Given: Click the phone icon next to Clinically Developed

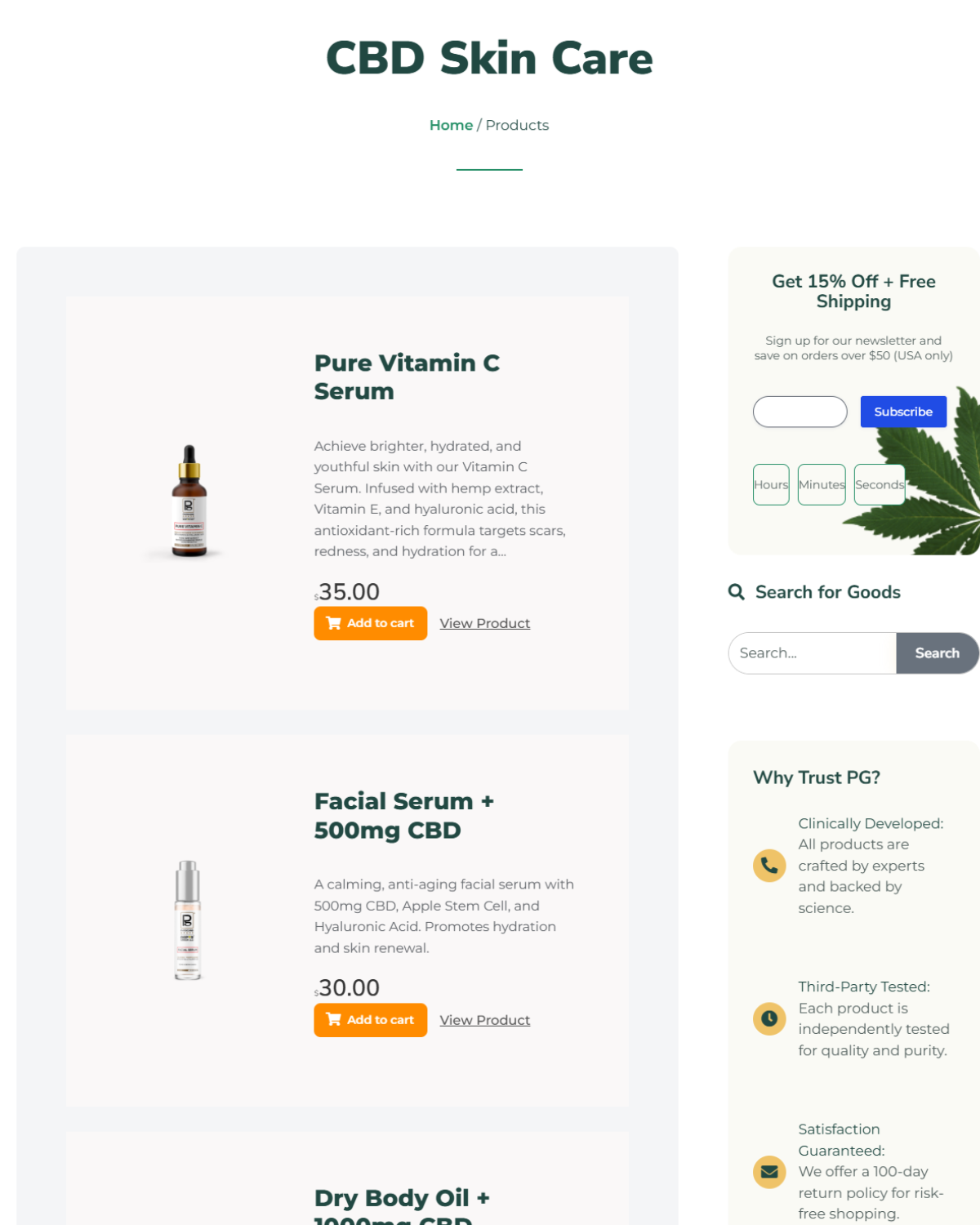Looking at the screenshot, I should 769,866.
